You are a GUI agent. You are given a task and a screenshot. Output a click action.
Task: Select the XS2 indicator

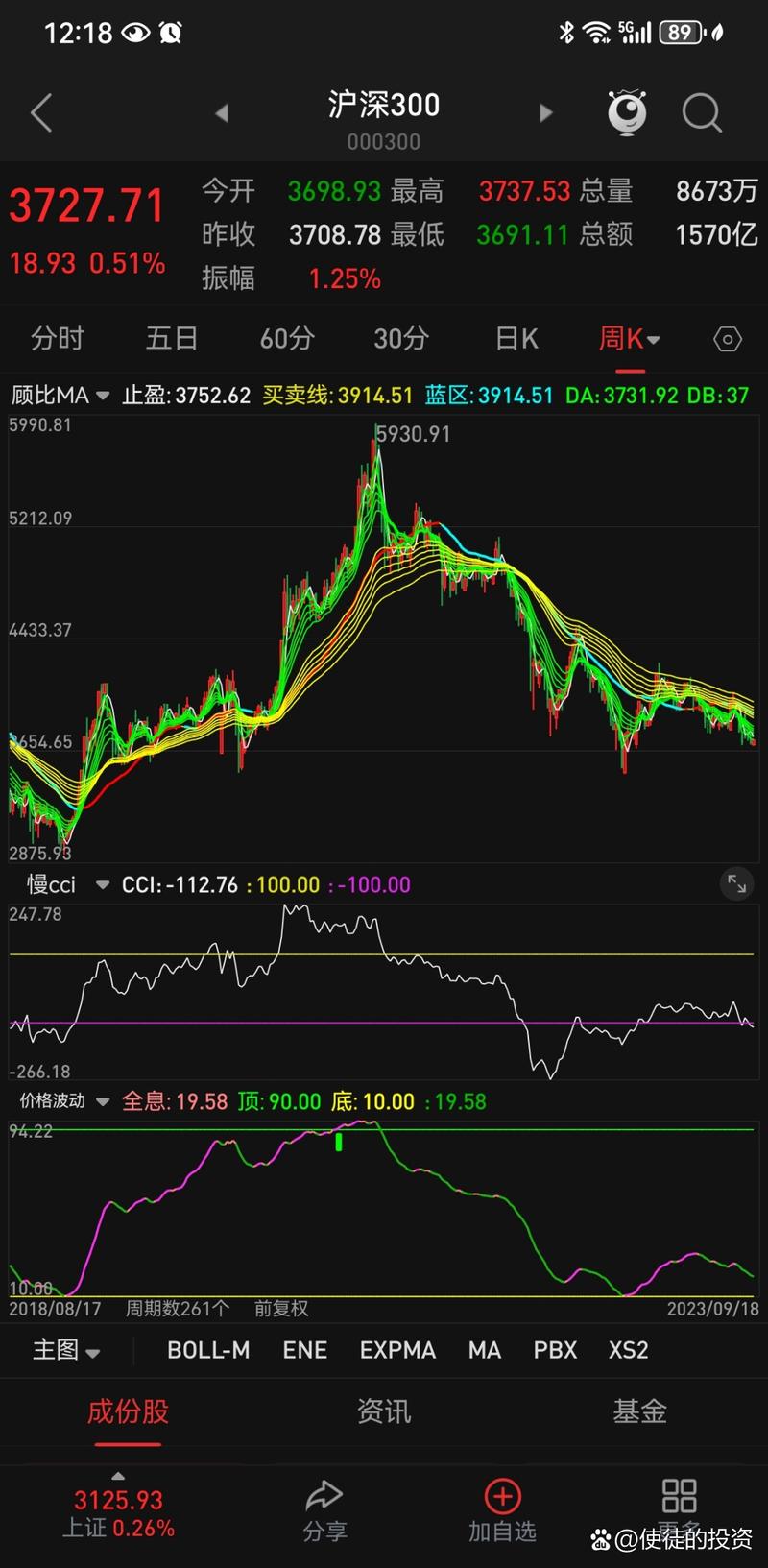tap(629, 1350)
